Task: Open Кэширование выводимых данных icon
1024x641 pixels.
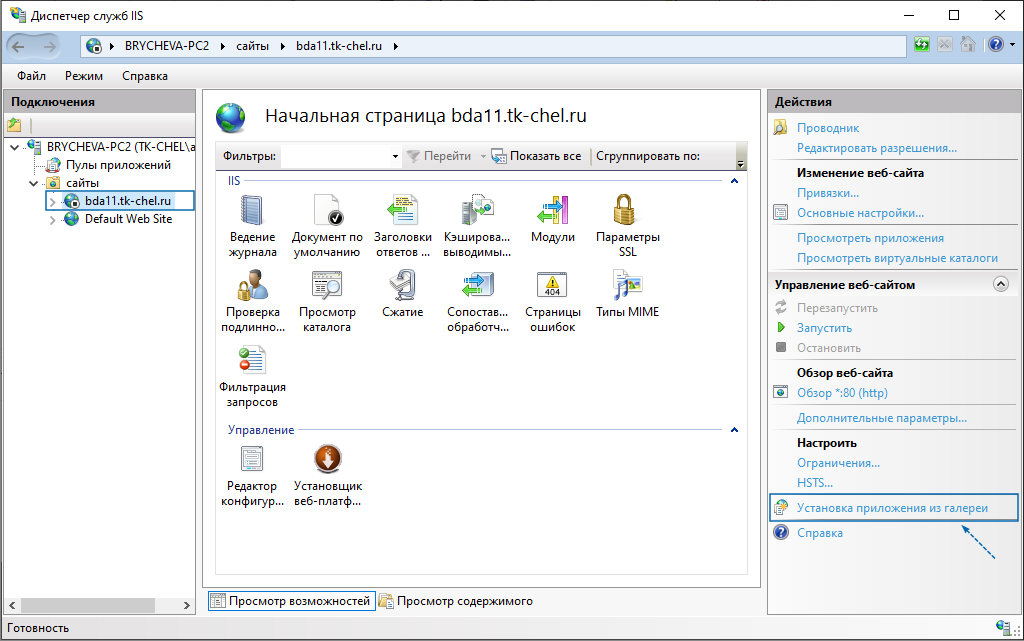Action: [477, 226]
